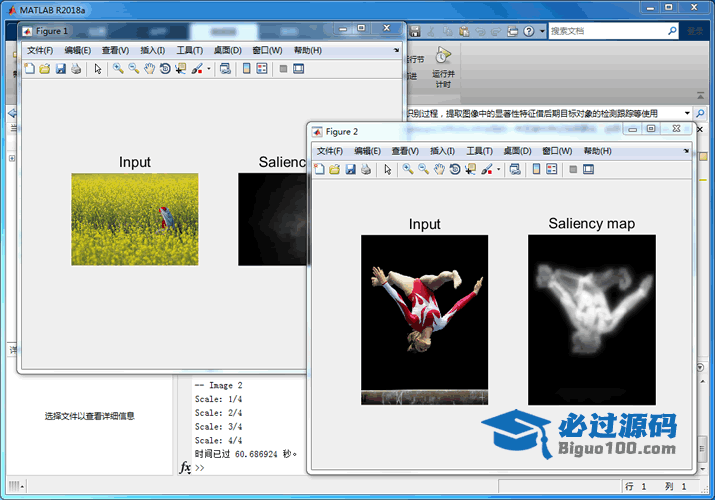This screenshot has height=500, width=715.
Task: Select the Pan hand tool in Figure 2
Action: click(x=439, y=170)
